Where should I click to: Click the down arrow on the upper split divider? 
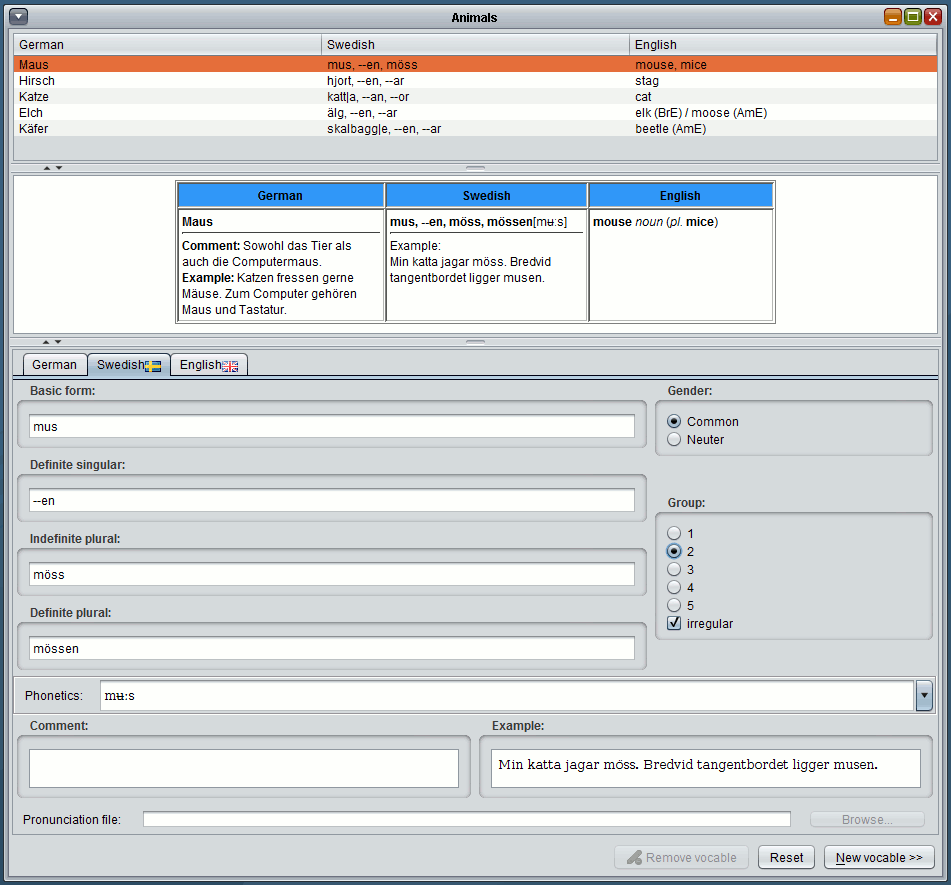click(x=59, y=168)
